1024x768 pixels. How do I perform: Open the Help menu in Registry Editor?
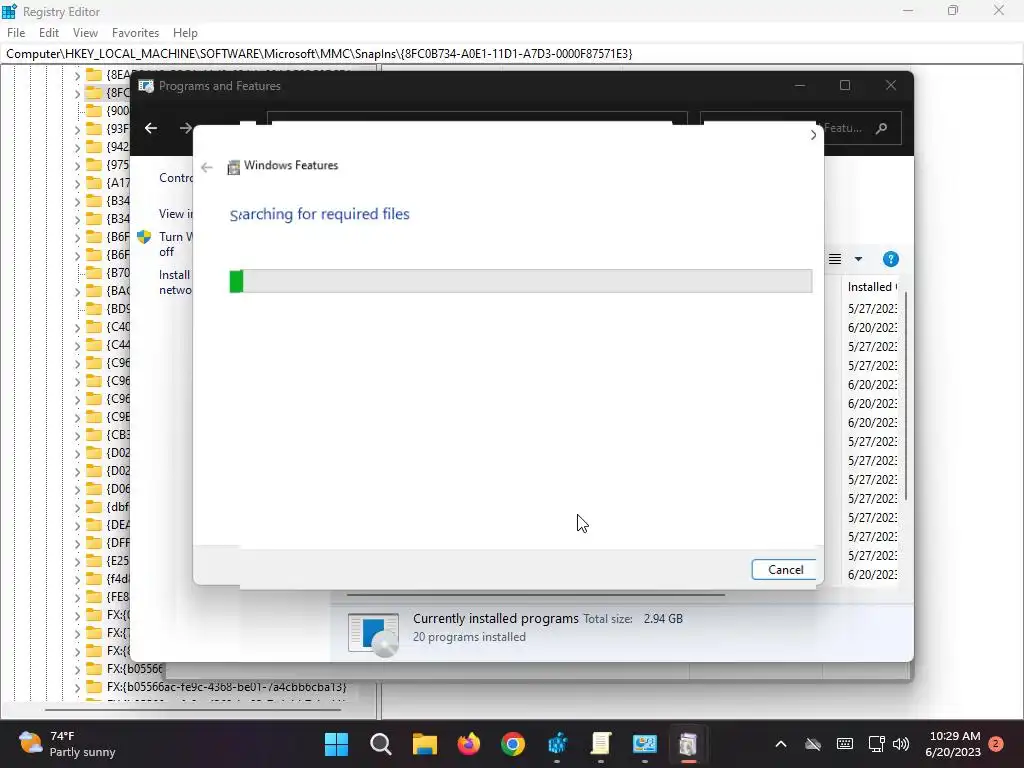[x=185, y=33]
